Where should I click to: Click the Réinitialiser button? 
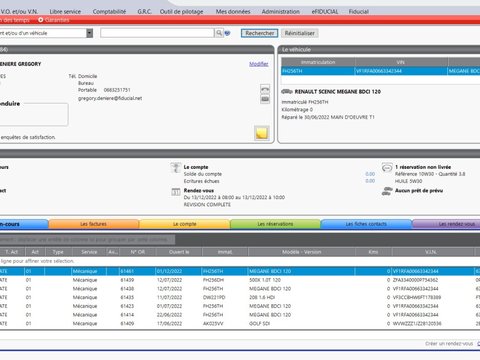[299, 33]
